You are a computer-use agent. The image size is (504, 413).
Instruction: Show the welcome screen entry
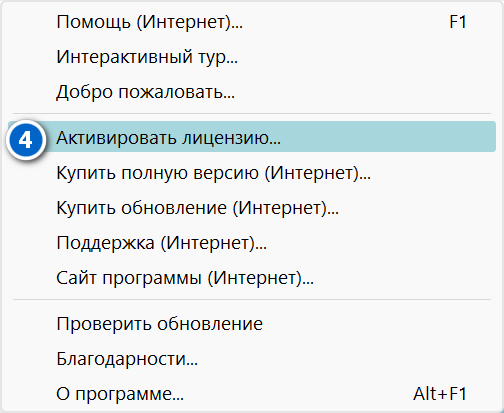(x=252, y=92)
